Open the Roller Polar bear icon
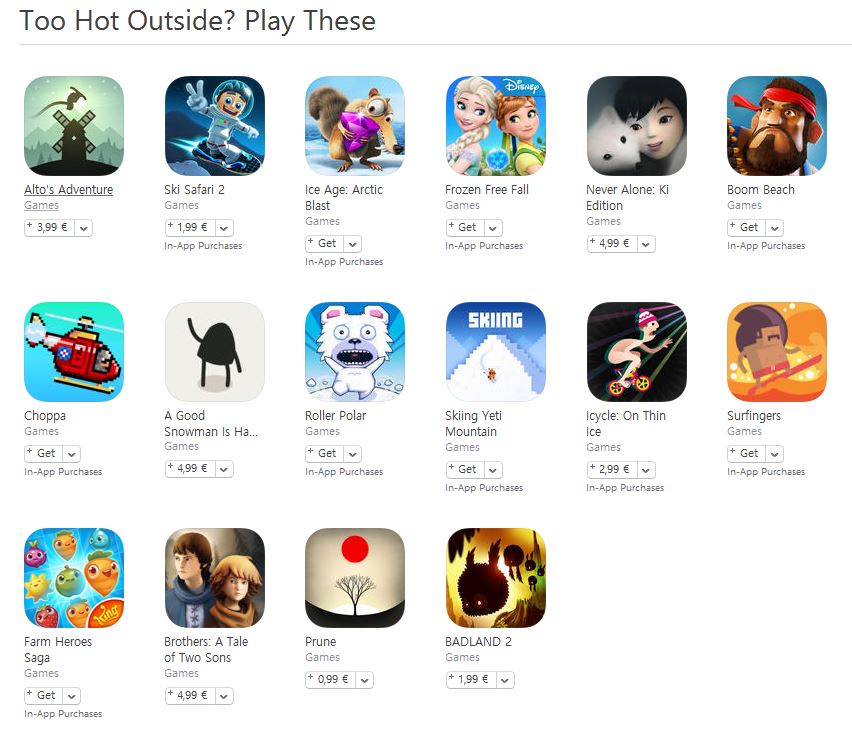 355,352
